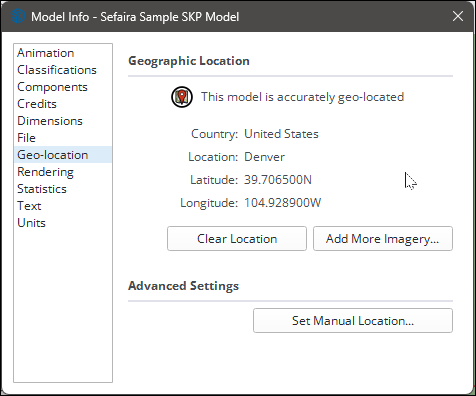Click the Advanced Settings heading

tap(184, 286)
